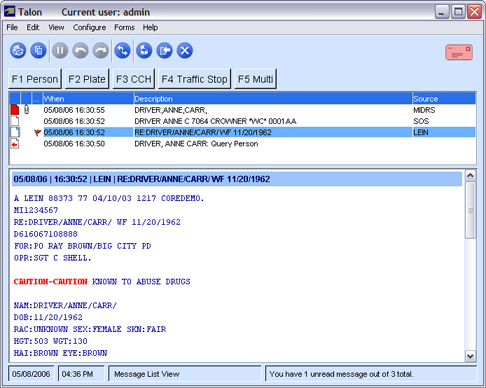Screen dimensions: 486x388
Task: Click the message detail scroll down arrow
Action: click(470, 356)
